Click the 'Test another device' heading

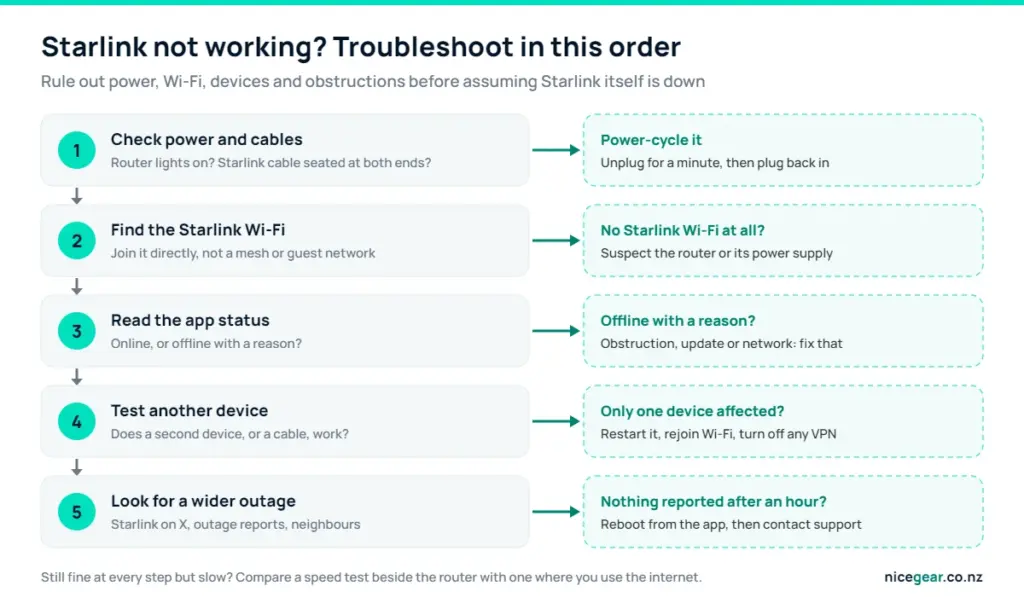click(x=189, y=411)
